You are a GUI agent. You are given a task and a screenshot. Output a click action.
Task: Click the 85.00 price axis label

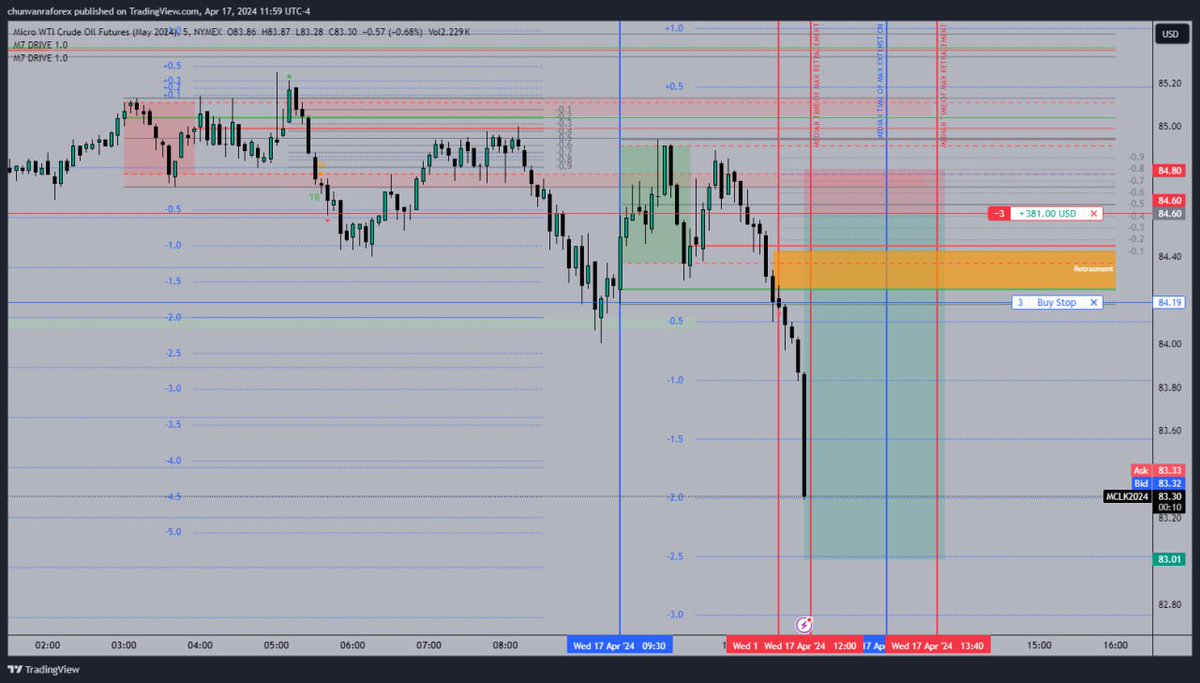[1169, 126]
